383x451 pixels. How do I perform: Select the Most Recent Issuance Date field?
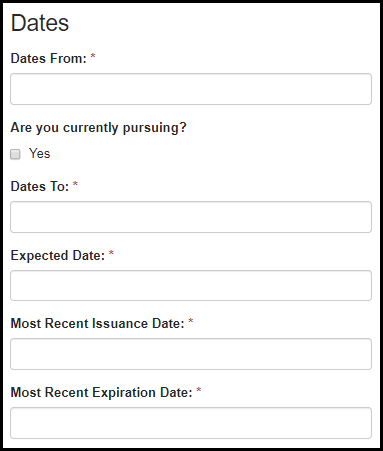191,354
